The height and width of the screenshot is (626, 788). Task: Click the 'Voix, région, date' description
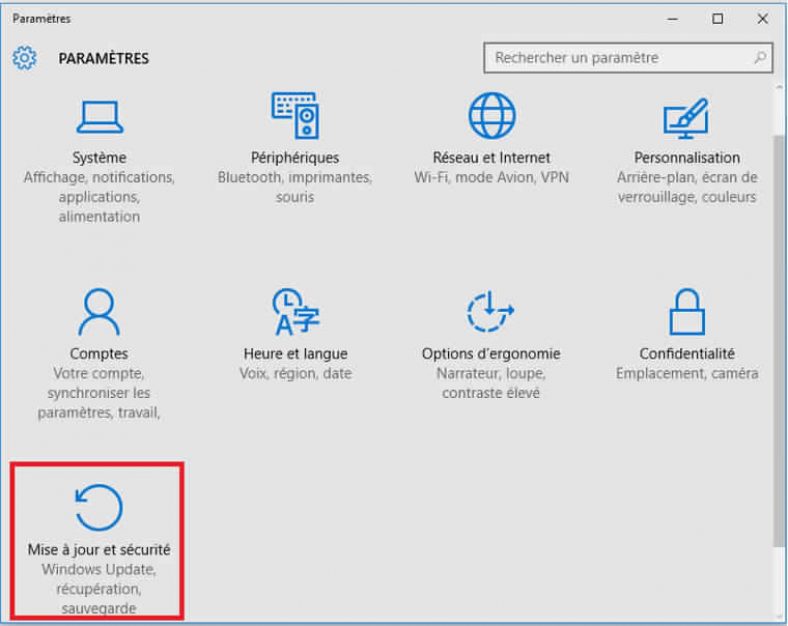(296, 373)
